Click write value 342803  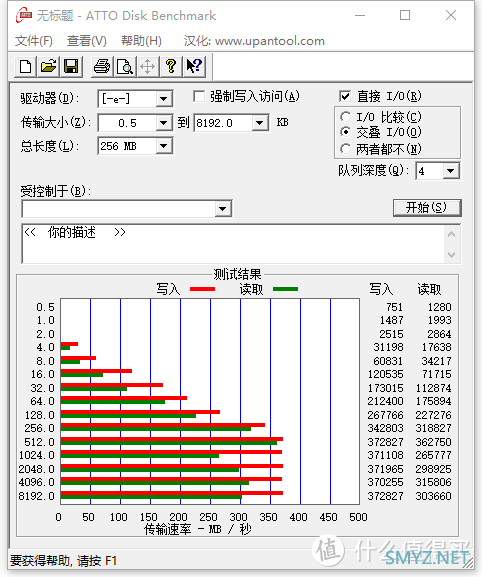pyautogui.click(x=385, y=428)
